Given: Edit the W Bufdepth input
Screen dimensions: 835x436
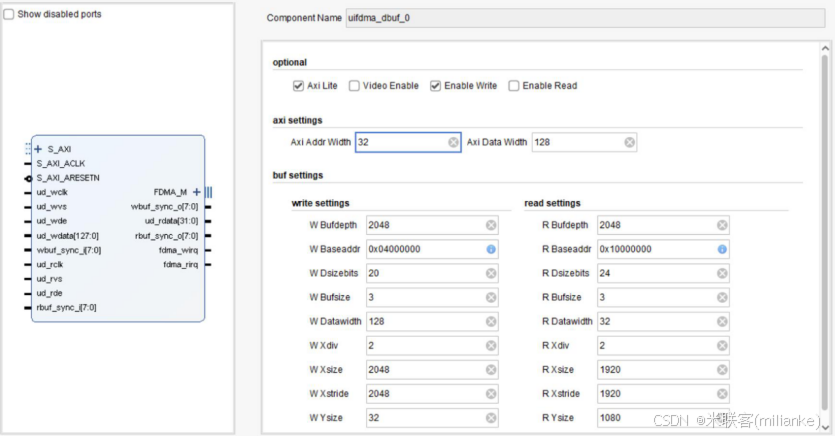Looking at the screenshot, I should [x=432, y=225].
